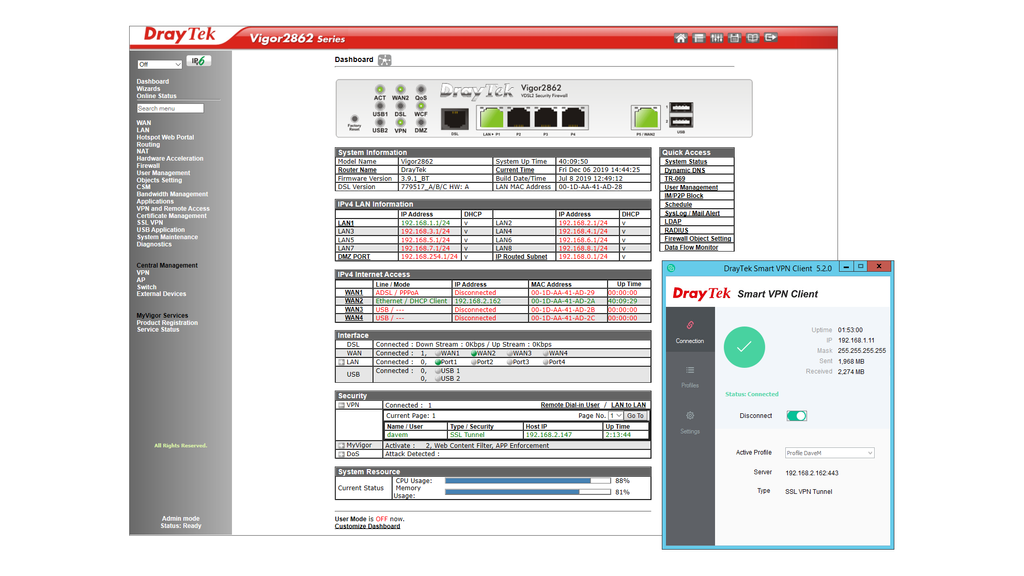This screenshot has width=1024, height=576.
Task: Open the Page No. dropdown in Security panel
Action: (x=615, y=416)
